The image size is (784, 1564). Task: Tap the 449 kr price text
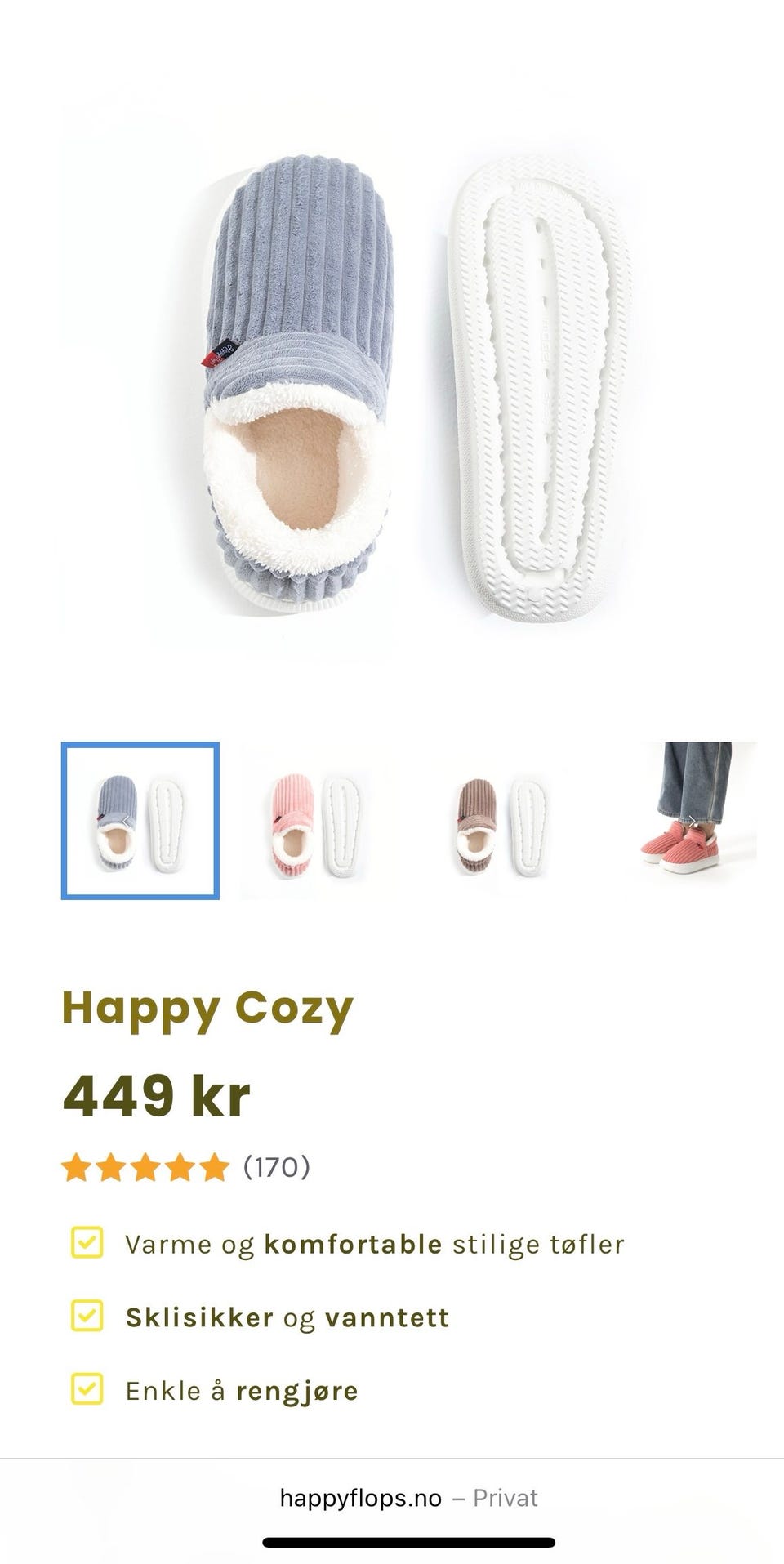pyautogui.click(x=156, y=1095)
